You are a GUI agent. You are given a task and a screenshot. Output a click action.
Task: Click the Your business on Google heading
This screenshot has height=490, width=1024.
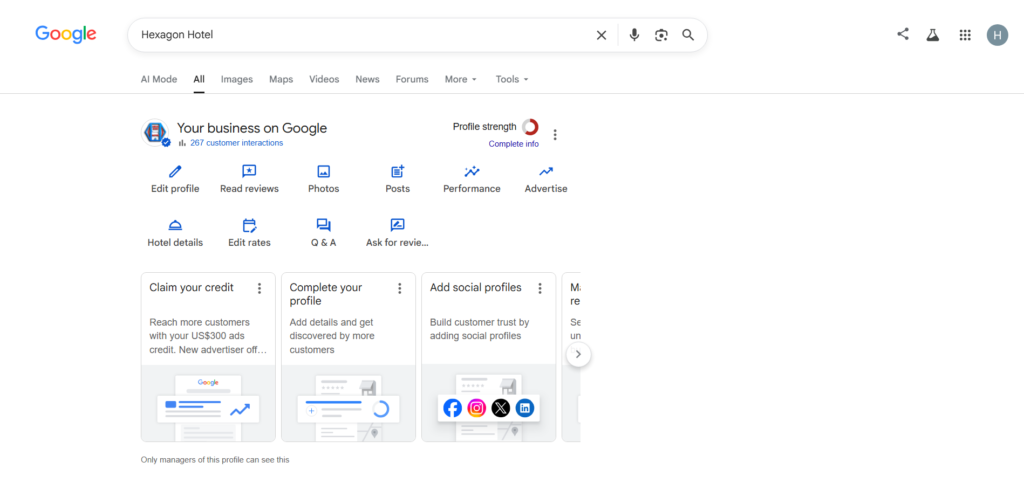pyautogui.click(x=251, y=128)
